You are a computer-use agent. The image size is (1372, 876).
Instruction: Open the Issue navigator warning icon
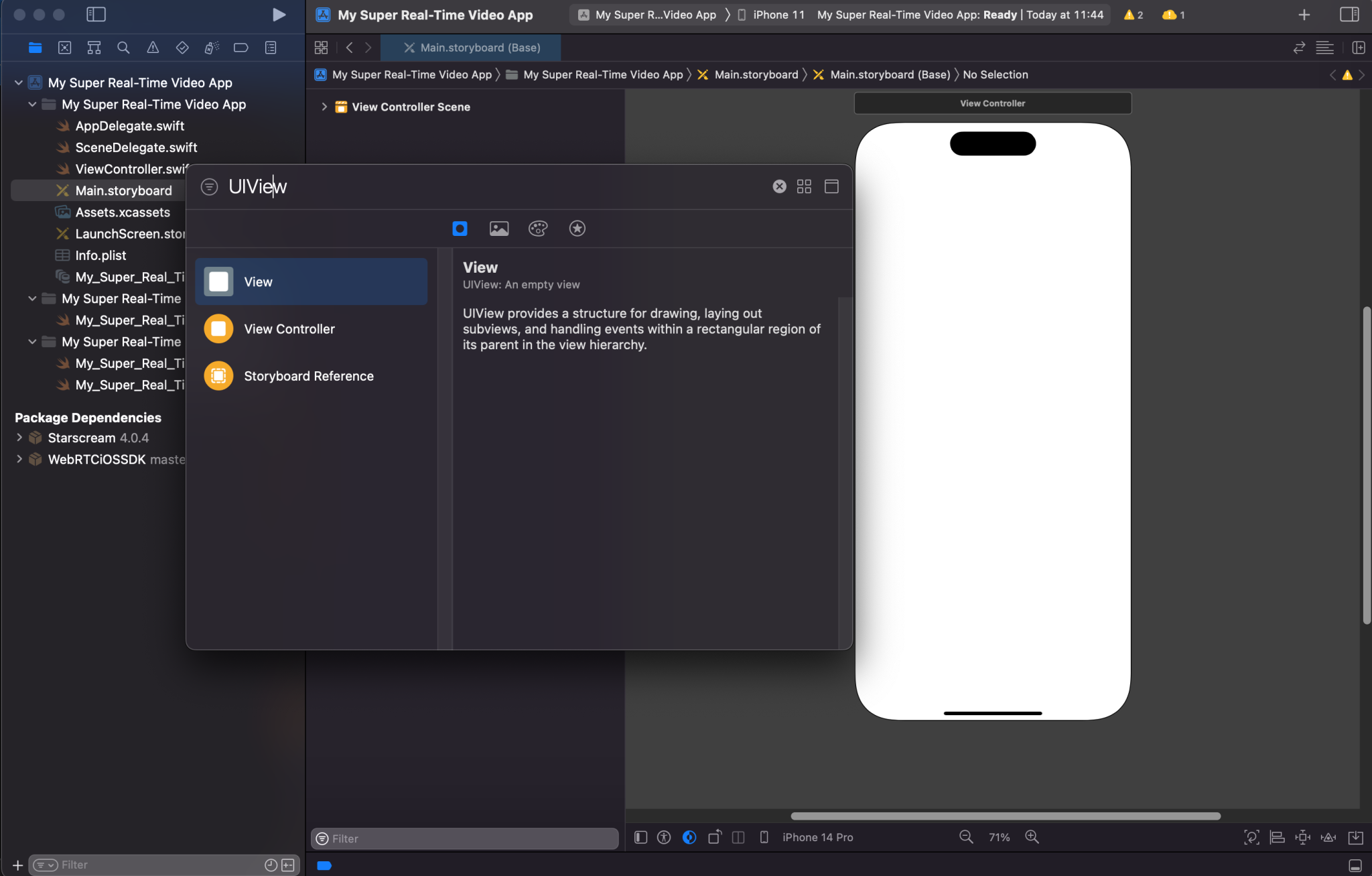click(x=153, y=48)
